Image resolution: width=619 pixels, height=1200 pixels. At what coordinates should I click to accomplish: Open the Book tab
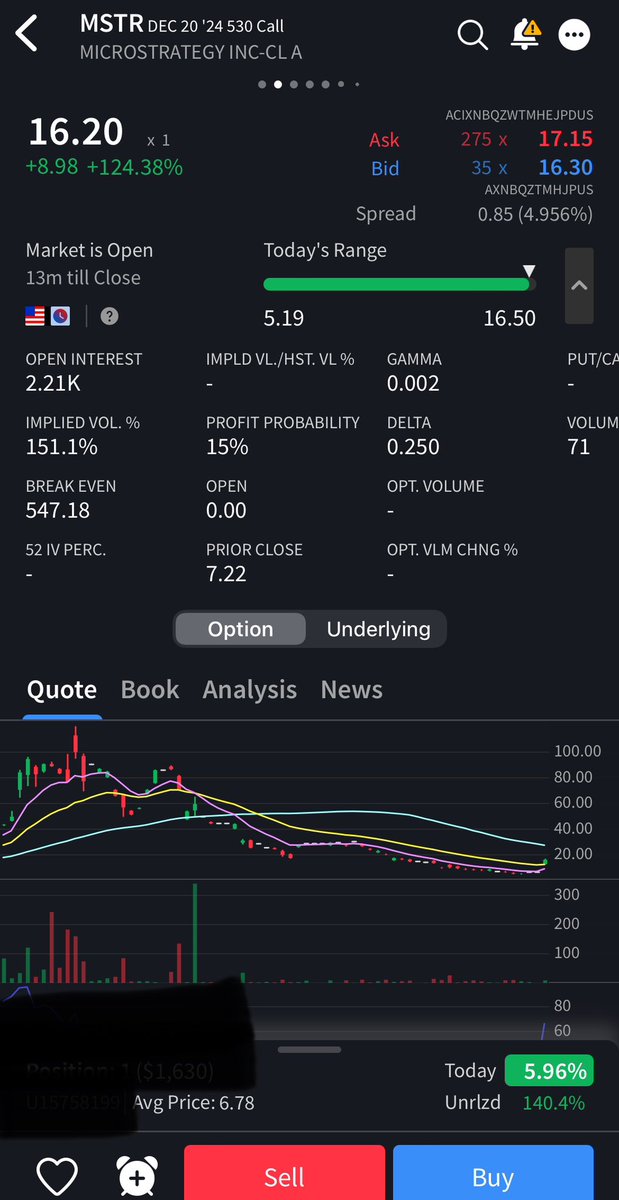click(150, 689)
